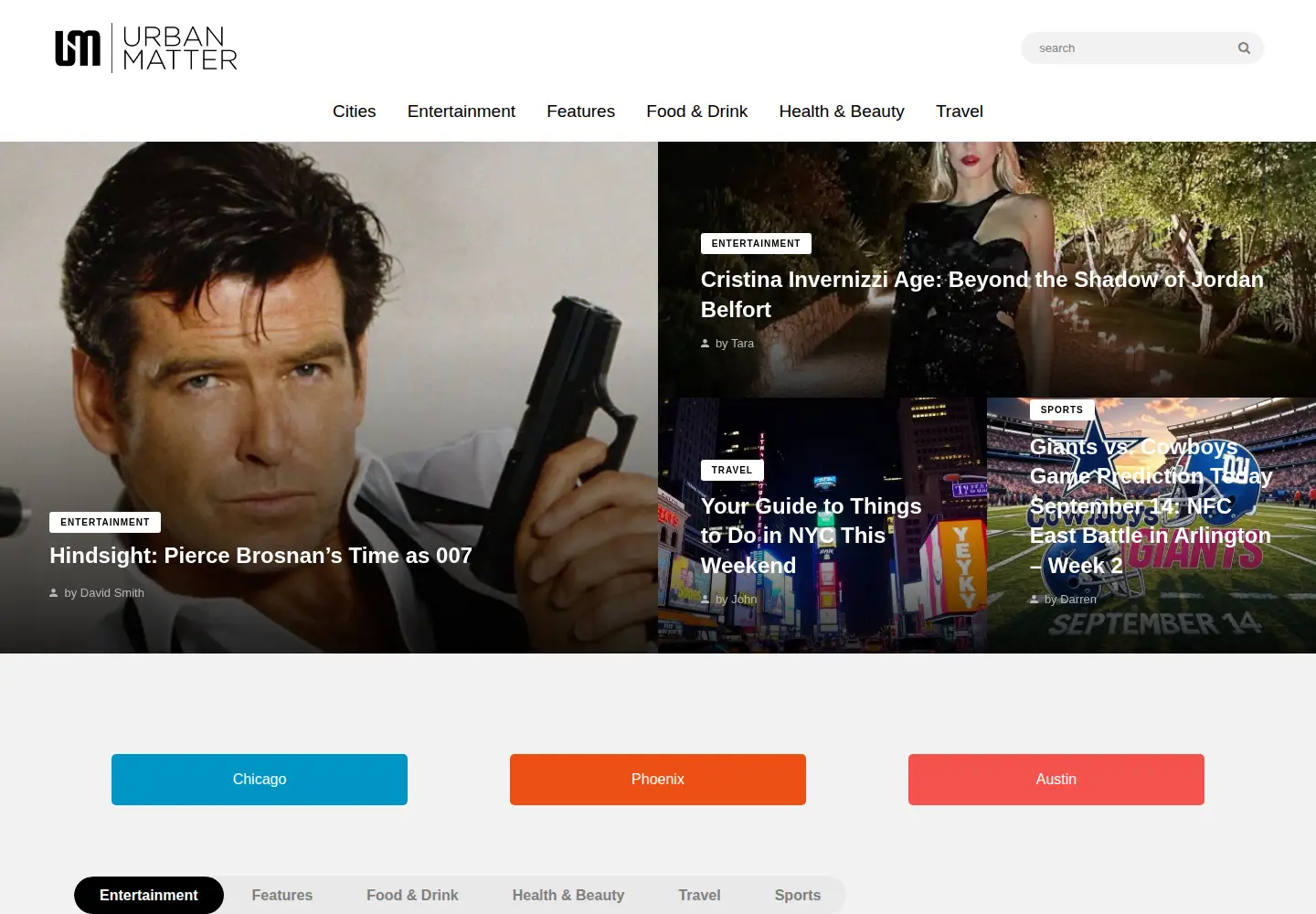Click author icon beside David Smith
The image size is (1316, 914).
(54, 593)
